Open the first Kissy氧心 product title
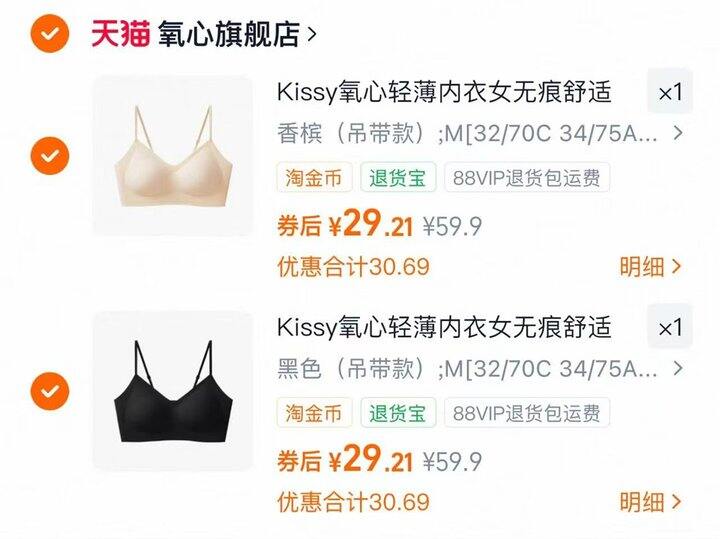This screenshot has width=720, height=539. tap(444, 92)
